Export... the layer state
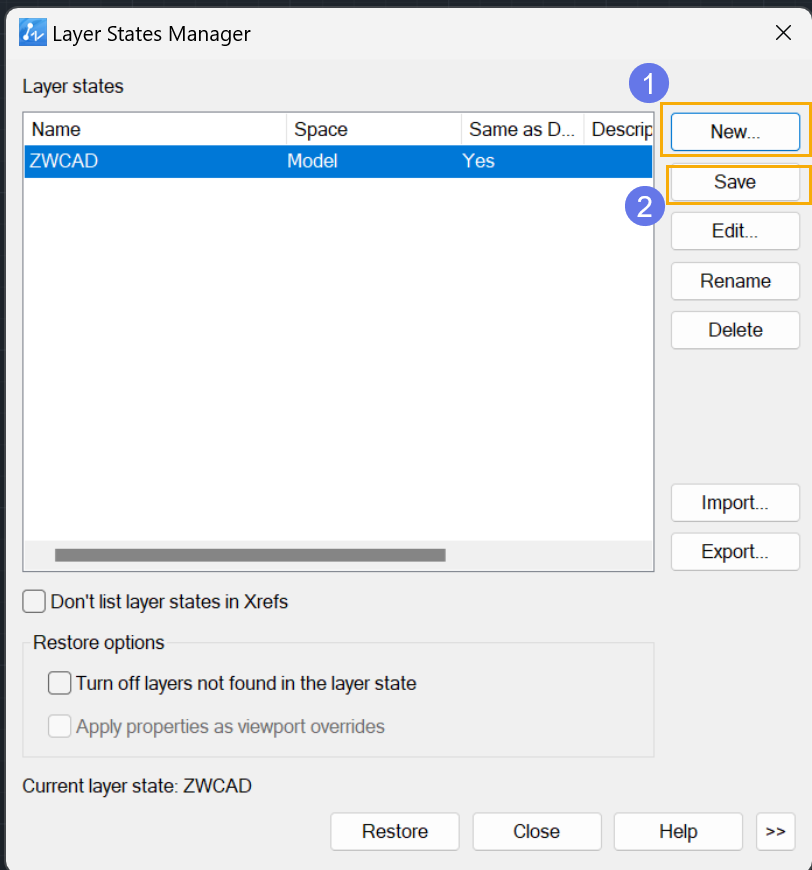Image resolution: width=812 pixels, height=870 pixels. pos(735,552)
